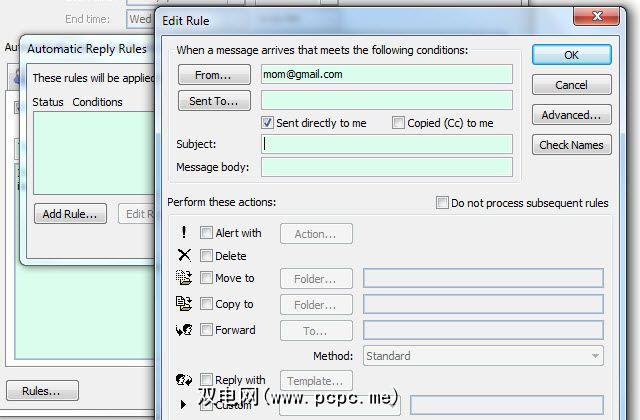Image resolution: width=640 pixels, height=420 pixels.
Task: Cancel the Edit Rule dialog
Action: tap(571, 85)
